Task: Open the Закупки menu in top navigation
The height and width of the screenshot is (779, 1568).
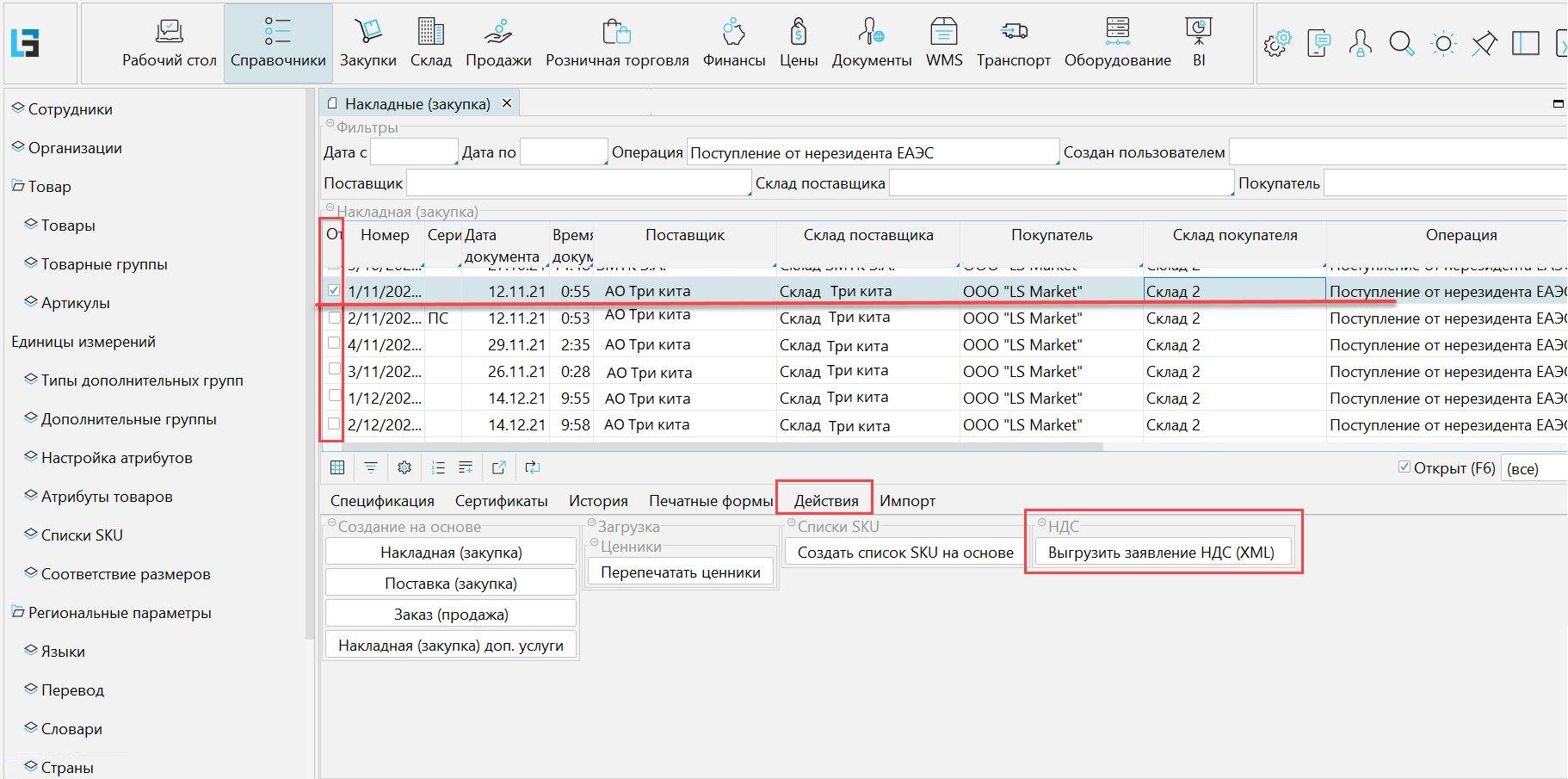Action: (x=367, y=43)
